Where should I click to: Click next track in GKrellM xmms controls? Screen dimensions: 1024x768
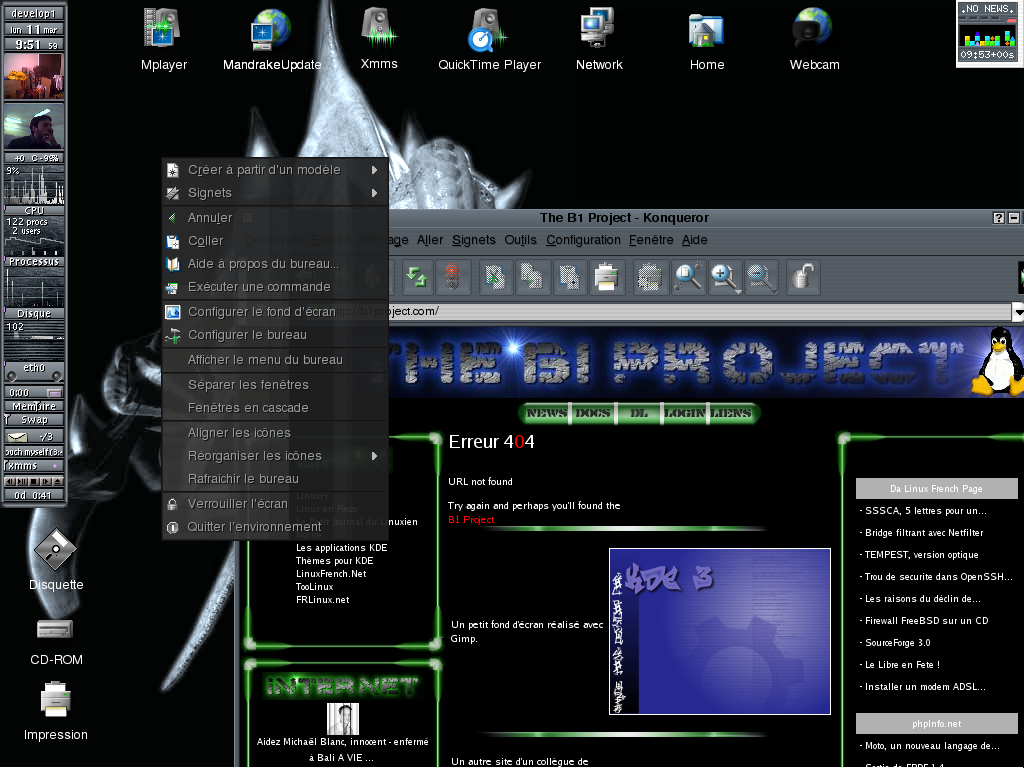tap(46, 481)
